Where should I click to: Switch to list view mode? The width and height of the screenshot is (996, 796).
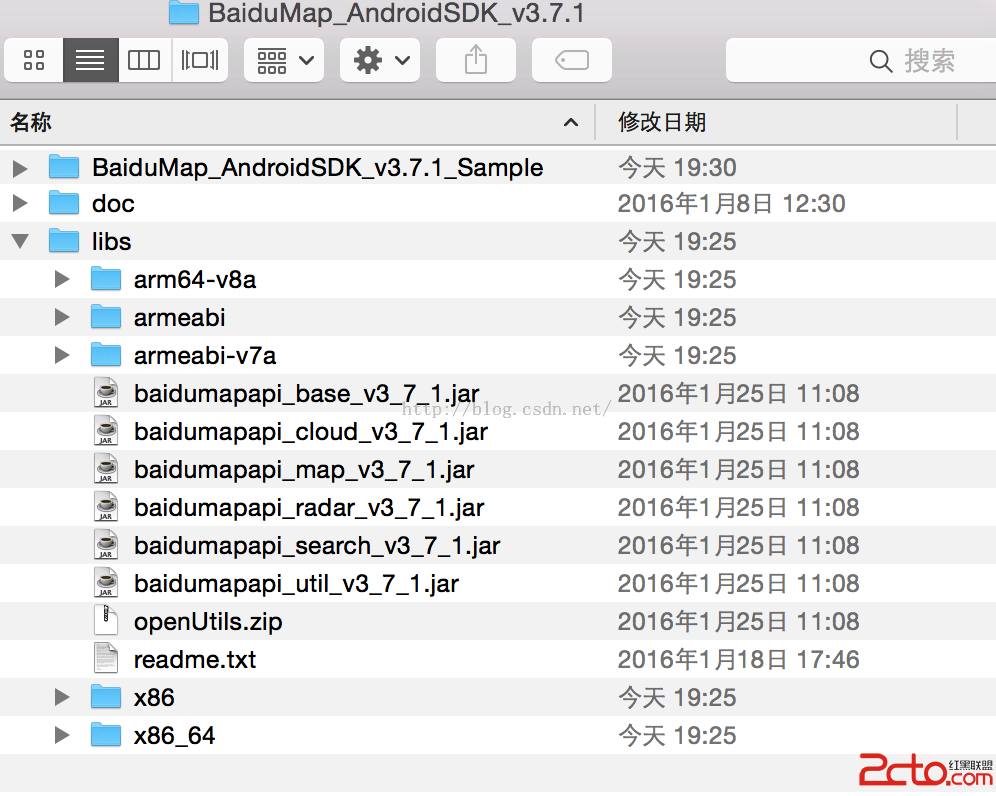click(x=90, y=60)
